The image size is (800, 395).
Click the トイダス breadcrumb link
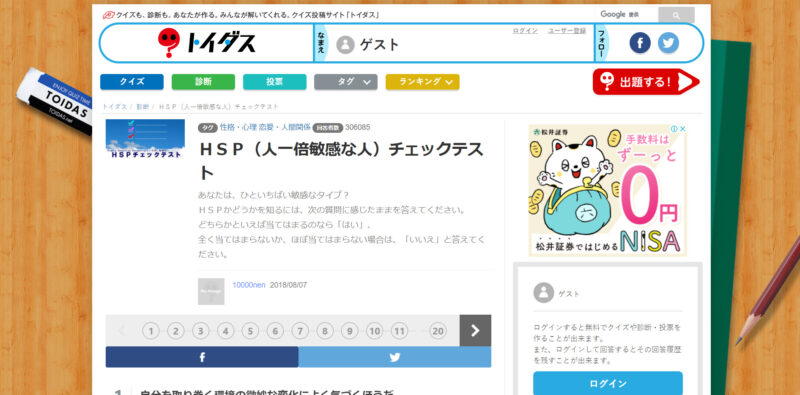coord(115,107)
